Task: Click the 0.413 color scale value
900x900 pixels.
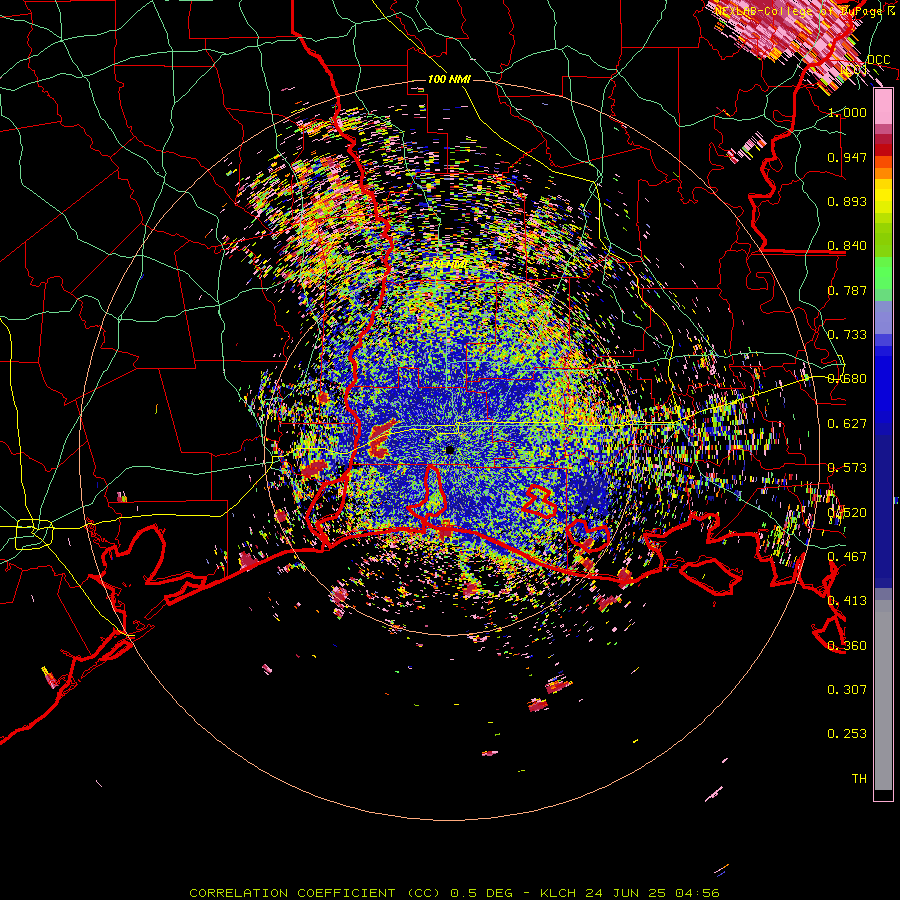Action: [847, 601]
